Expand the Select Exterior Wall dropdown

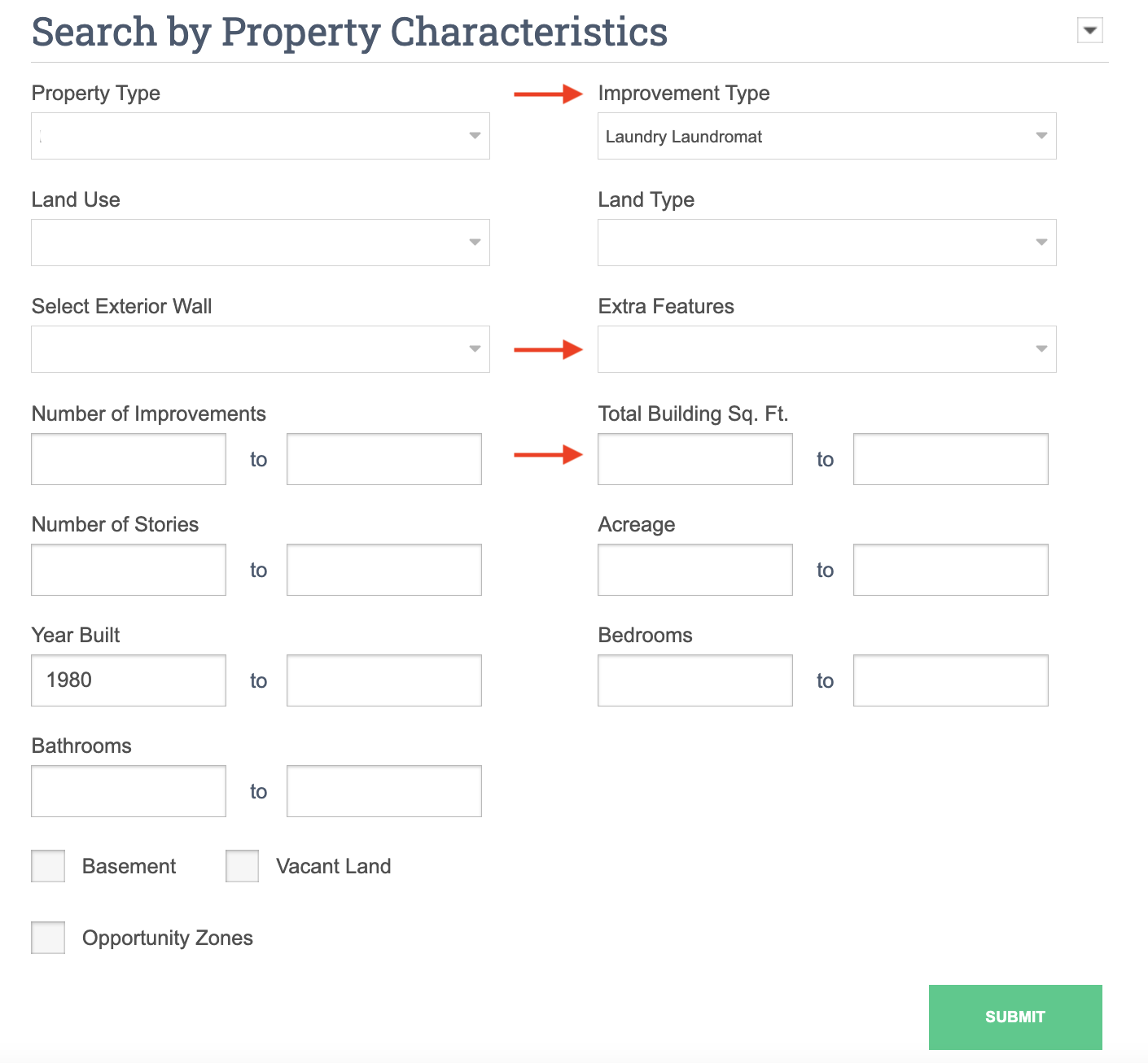[x=261, y=349]
